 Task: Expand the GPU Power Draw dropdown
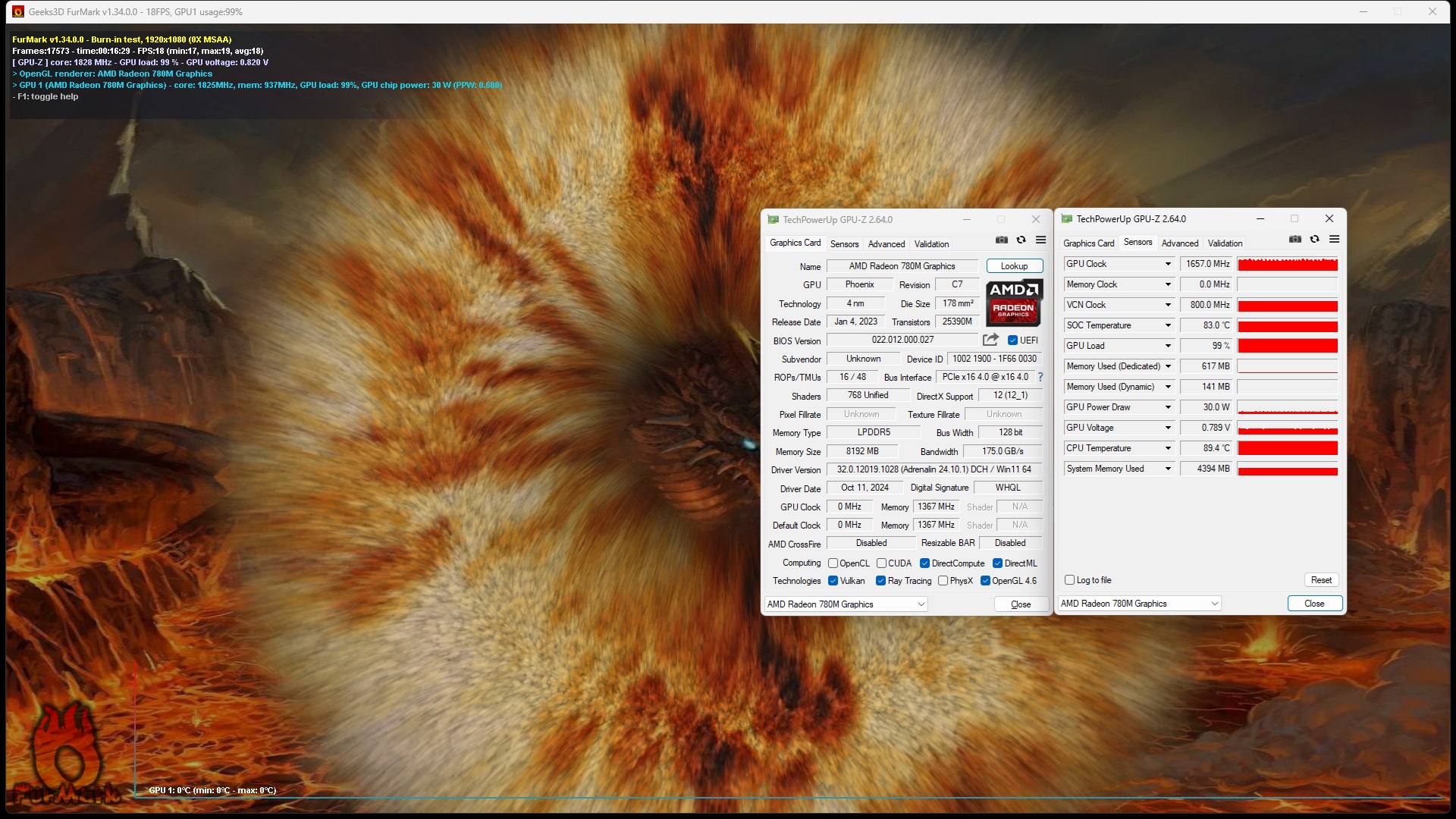click(1168, 407)
